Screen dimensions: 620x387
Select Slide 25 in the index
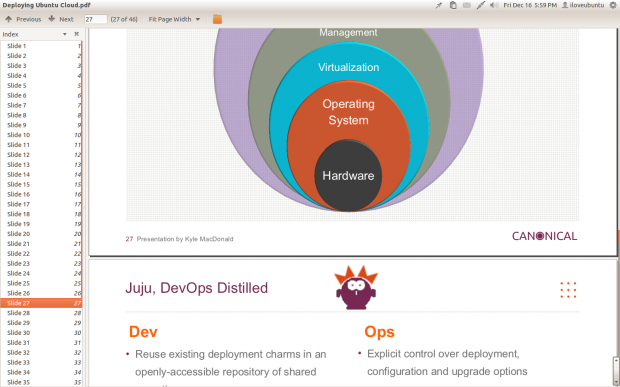[41, 283]
